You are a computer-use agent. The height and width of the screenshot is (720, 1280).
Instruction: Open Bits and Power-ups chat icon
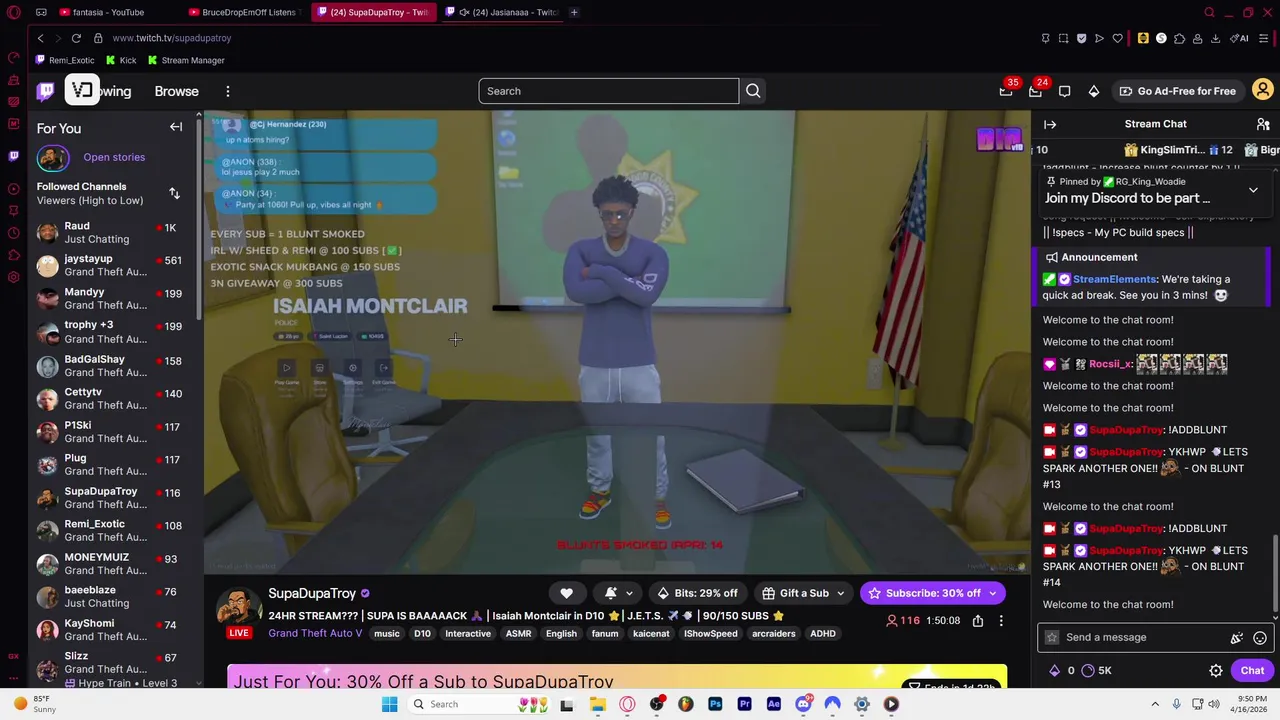[1237, 637]
